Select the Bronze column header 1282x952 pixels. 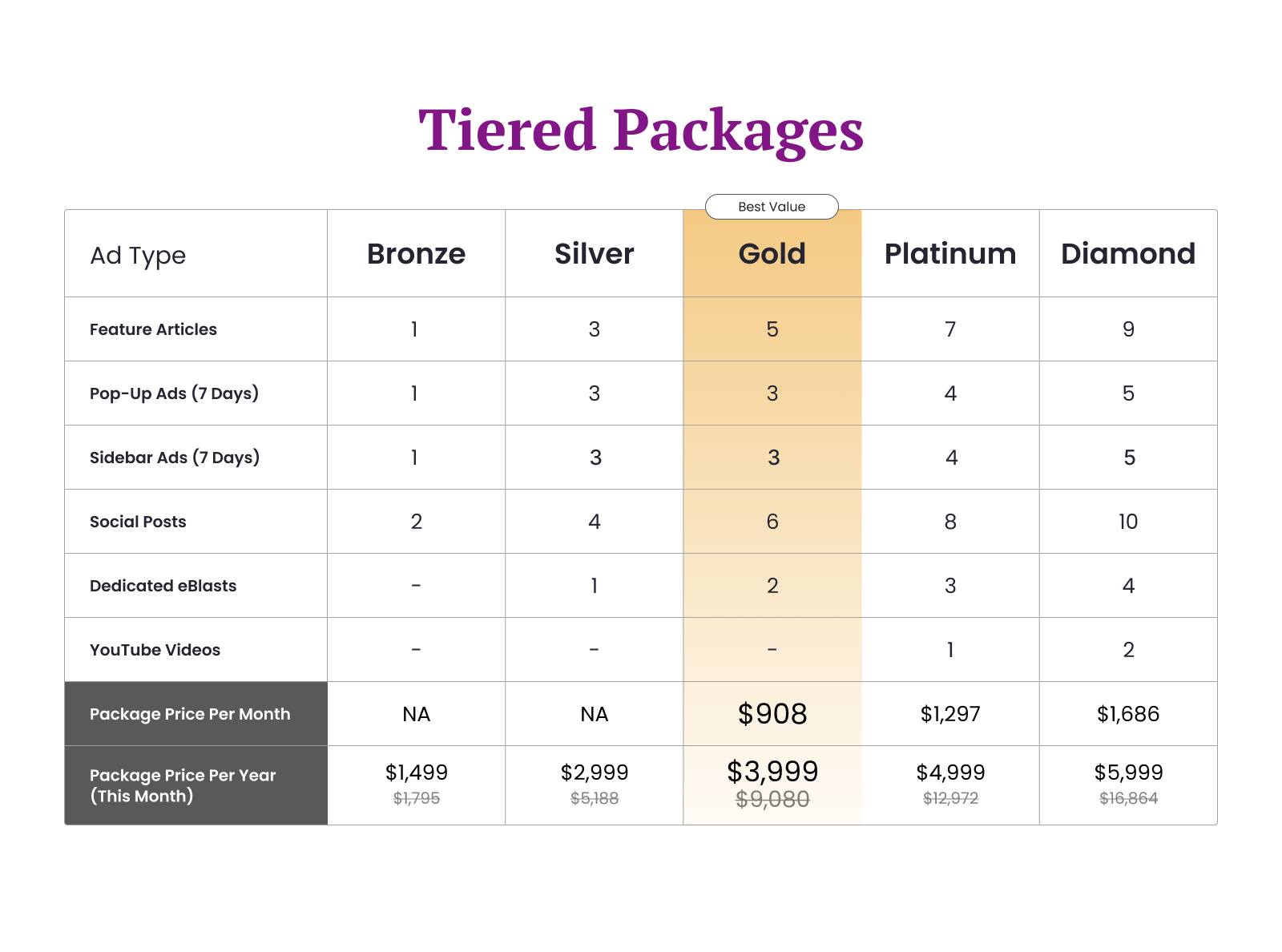416,254
